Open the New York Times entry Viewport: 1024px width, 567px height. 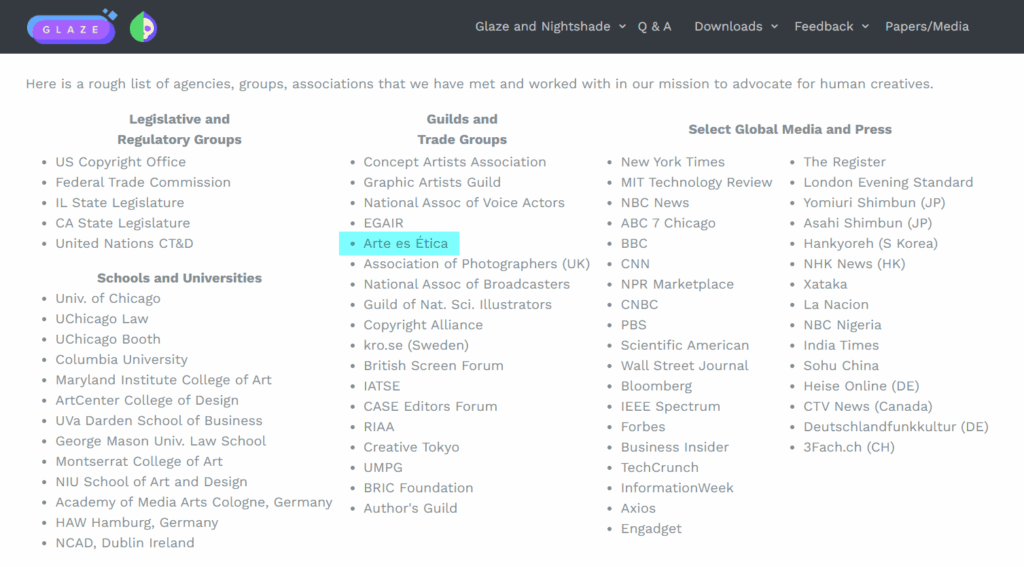pyautogui.click(x=672, y=162)
